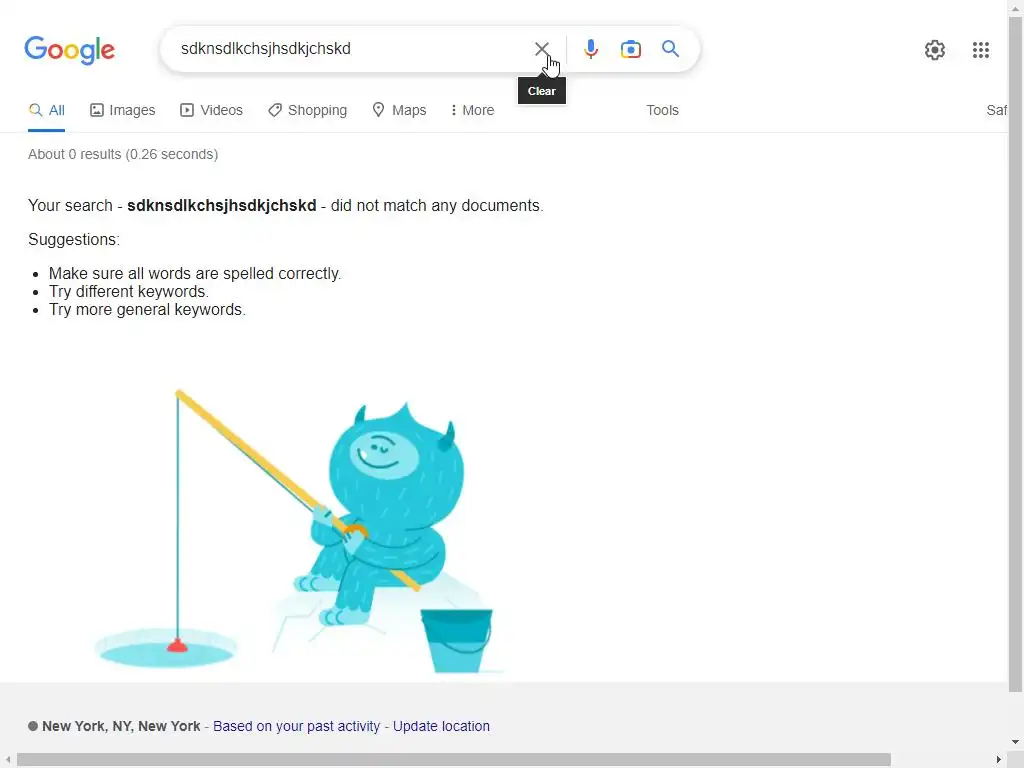Open search by image camera icon
This screenshot has height=768, width=1024.
click(x=630, y=49)
